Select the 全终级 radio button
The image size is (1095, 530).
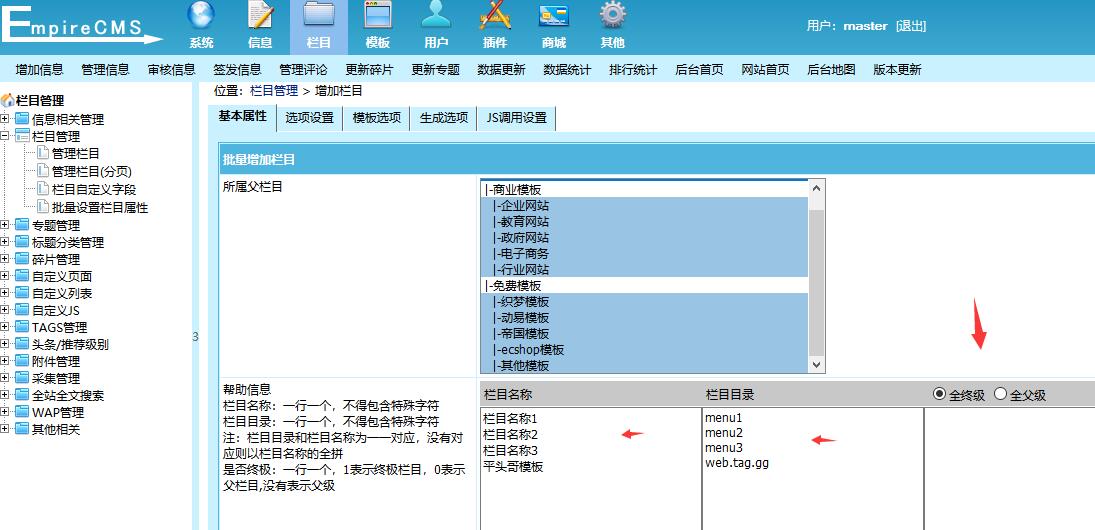coord(939,394)
